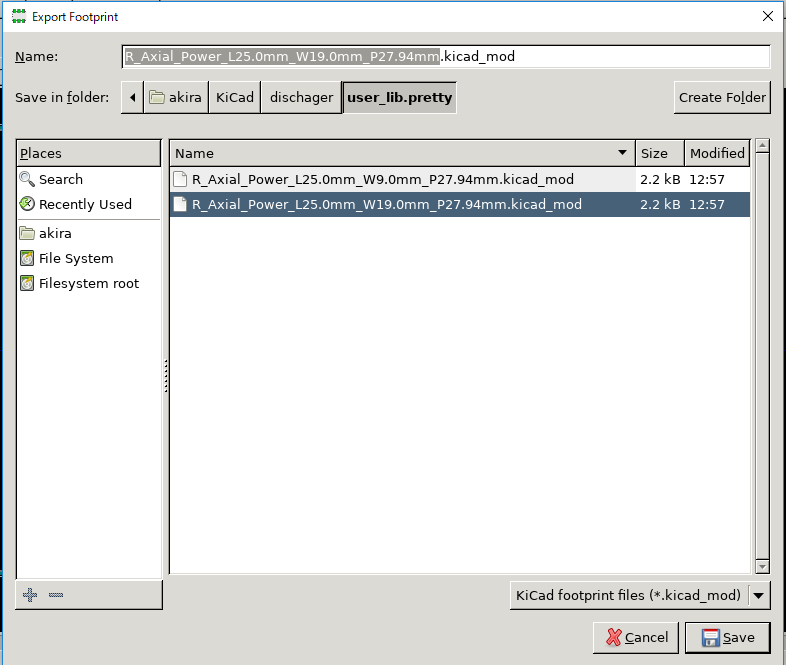Open the KiCad footprint files filter dropdown
The height and width of the screenshot is (665, 786).
[640, 596]
